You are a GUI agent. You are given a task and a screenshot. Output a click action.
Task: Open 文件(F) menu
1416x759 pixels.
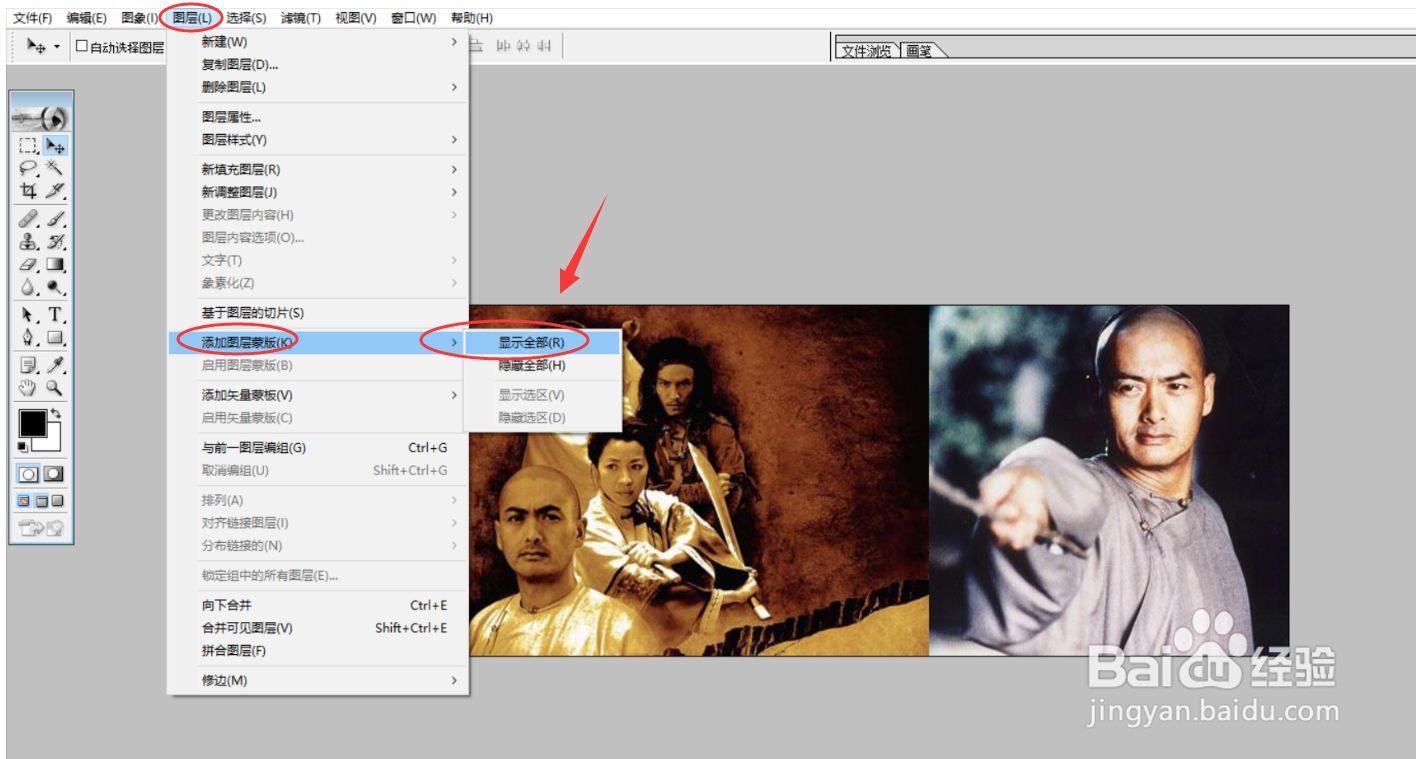tap(32, 18)
